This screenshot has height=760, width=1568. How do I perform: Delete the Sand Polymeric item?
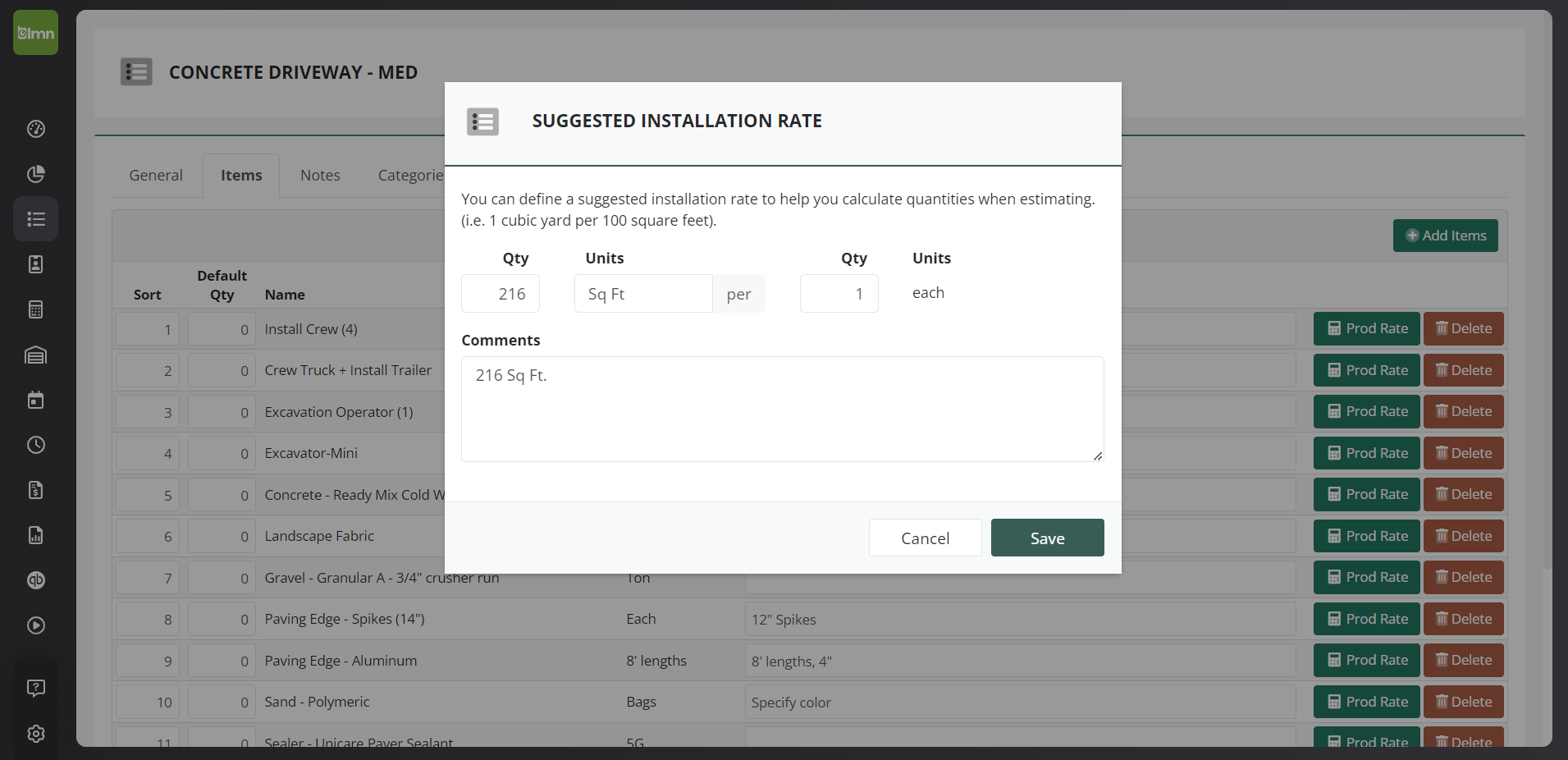pyautogui.click(x=1463, y=702)
